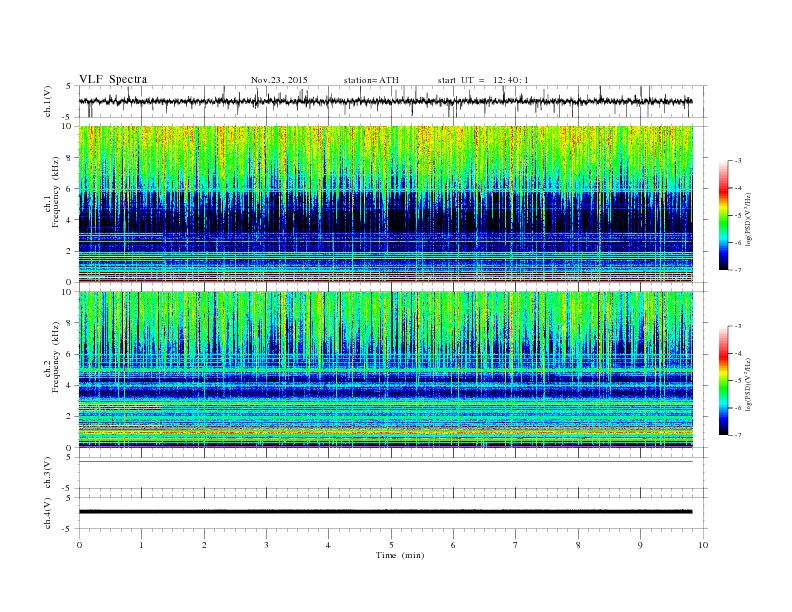This screenshot has height=612, width=792.
Task: Select the date 'Nov.23, 2015'
Action: coord(279,80)
